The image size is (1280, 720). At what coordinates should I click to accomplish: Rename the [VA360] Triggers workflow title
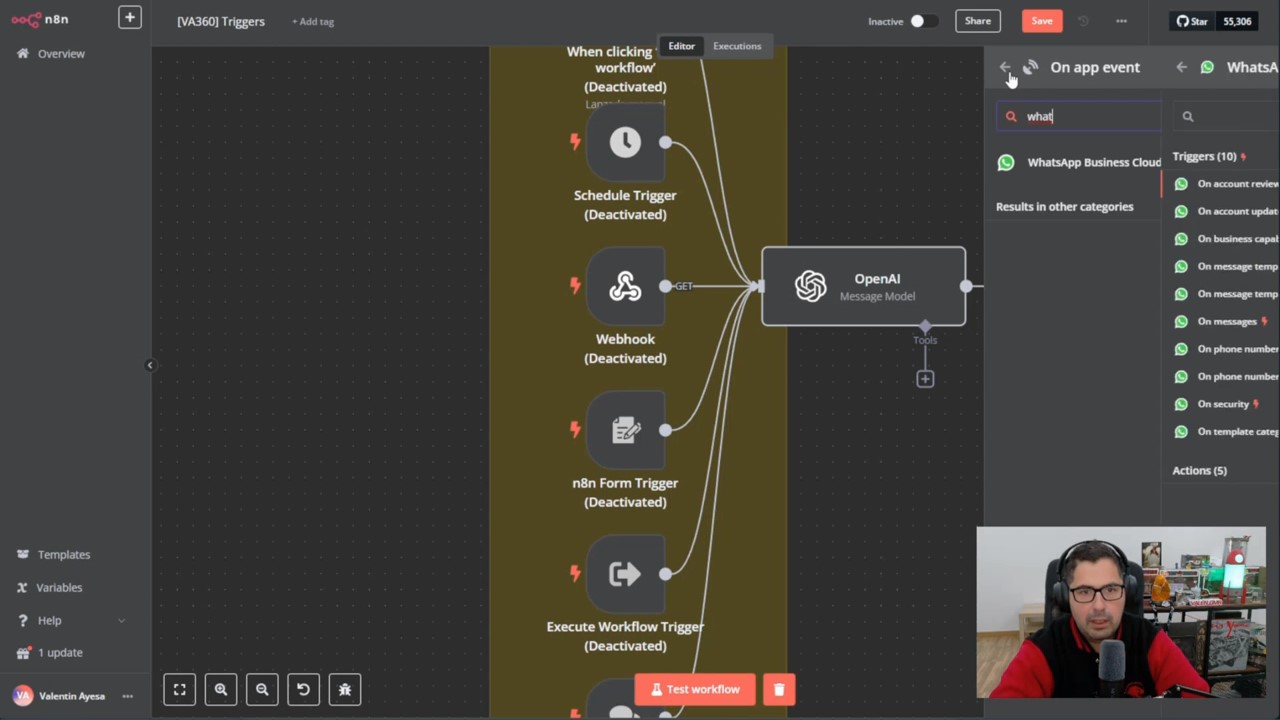[221, 21]
